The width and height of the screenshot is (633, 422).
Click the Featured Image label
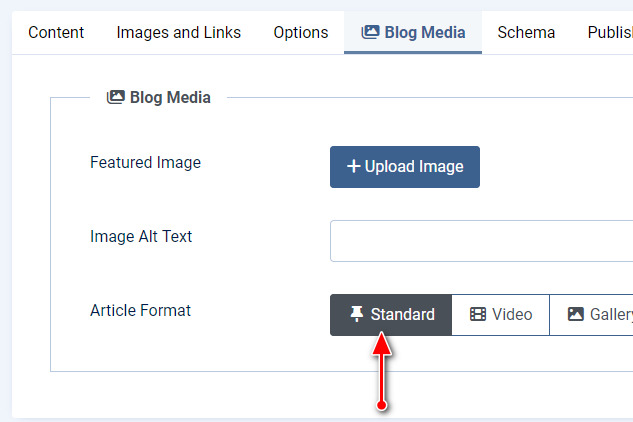[x=145, y=162]
